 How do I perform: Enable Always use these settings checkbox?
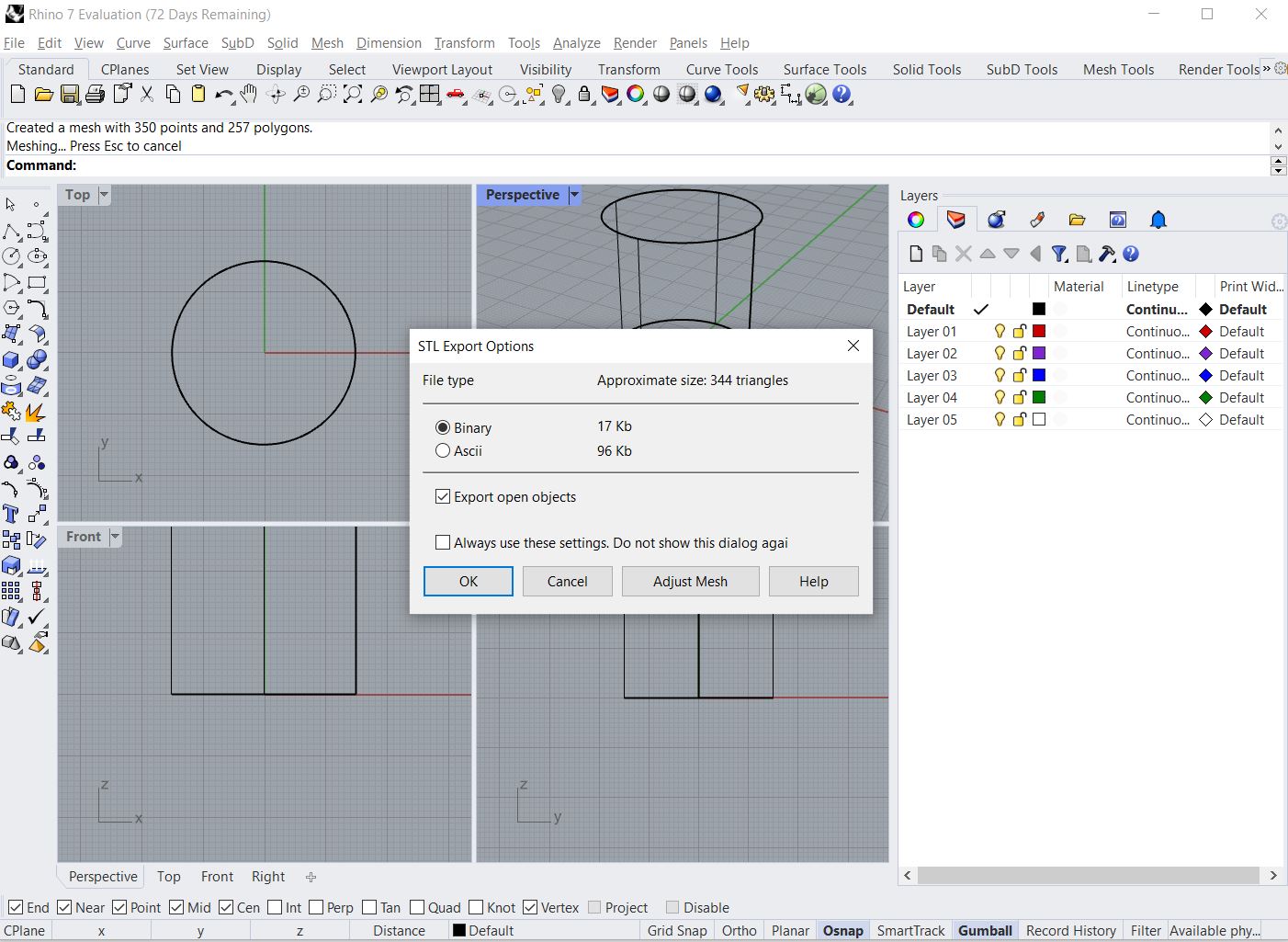pos(443,543)
